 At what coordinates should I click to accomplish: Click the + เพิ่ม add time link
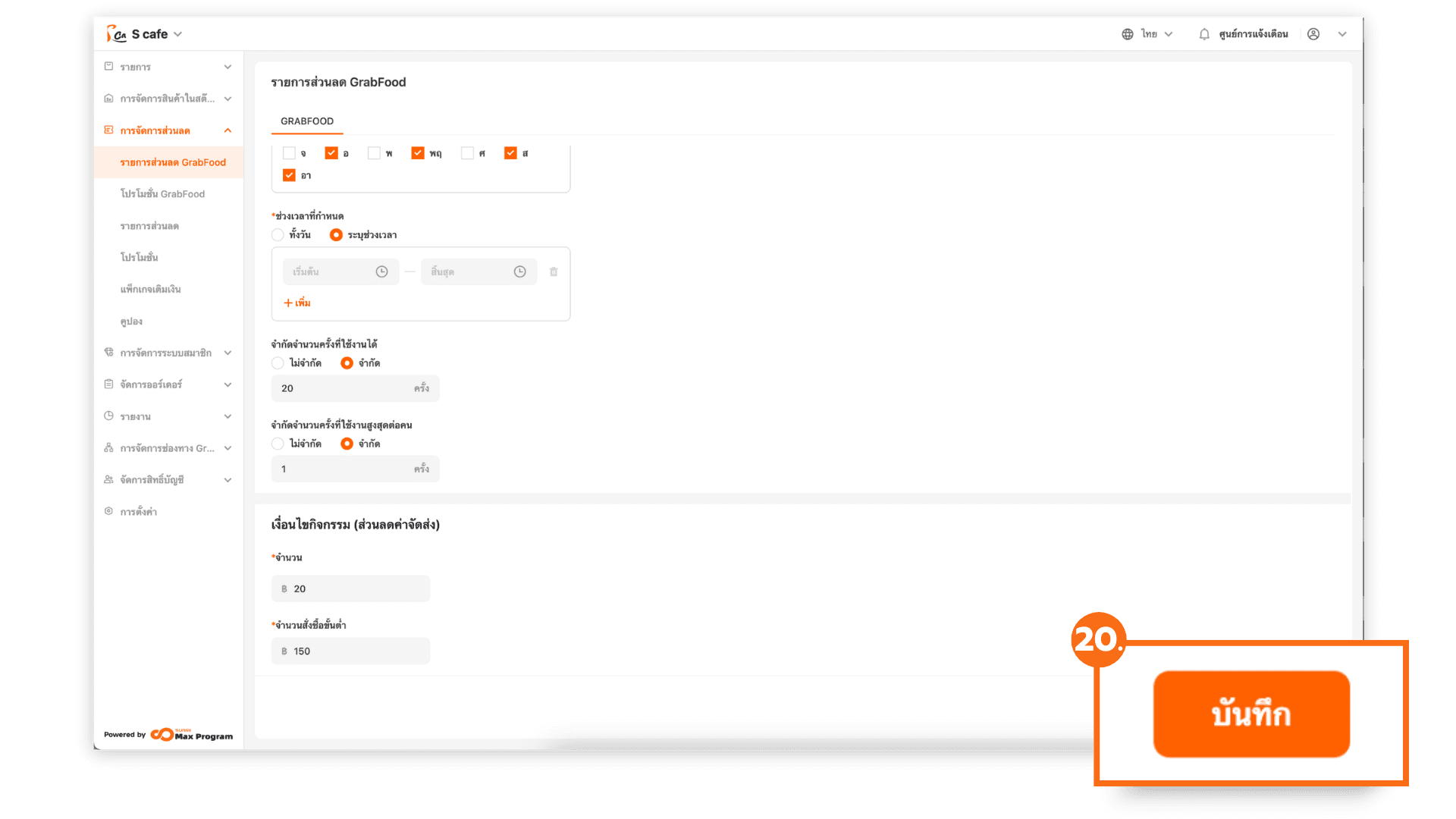[297, 303]
